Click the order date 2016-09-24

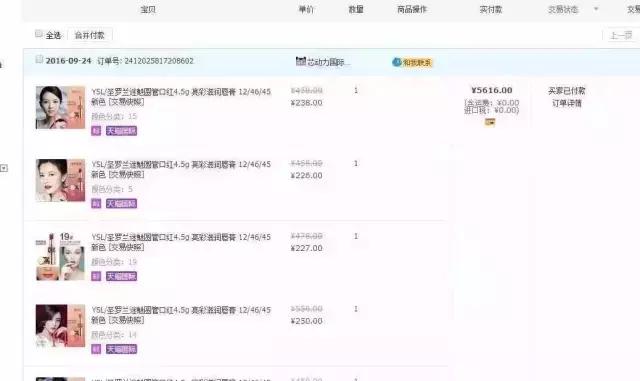coord(68,61)
